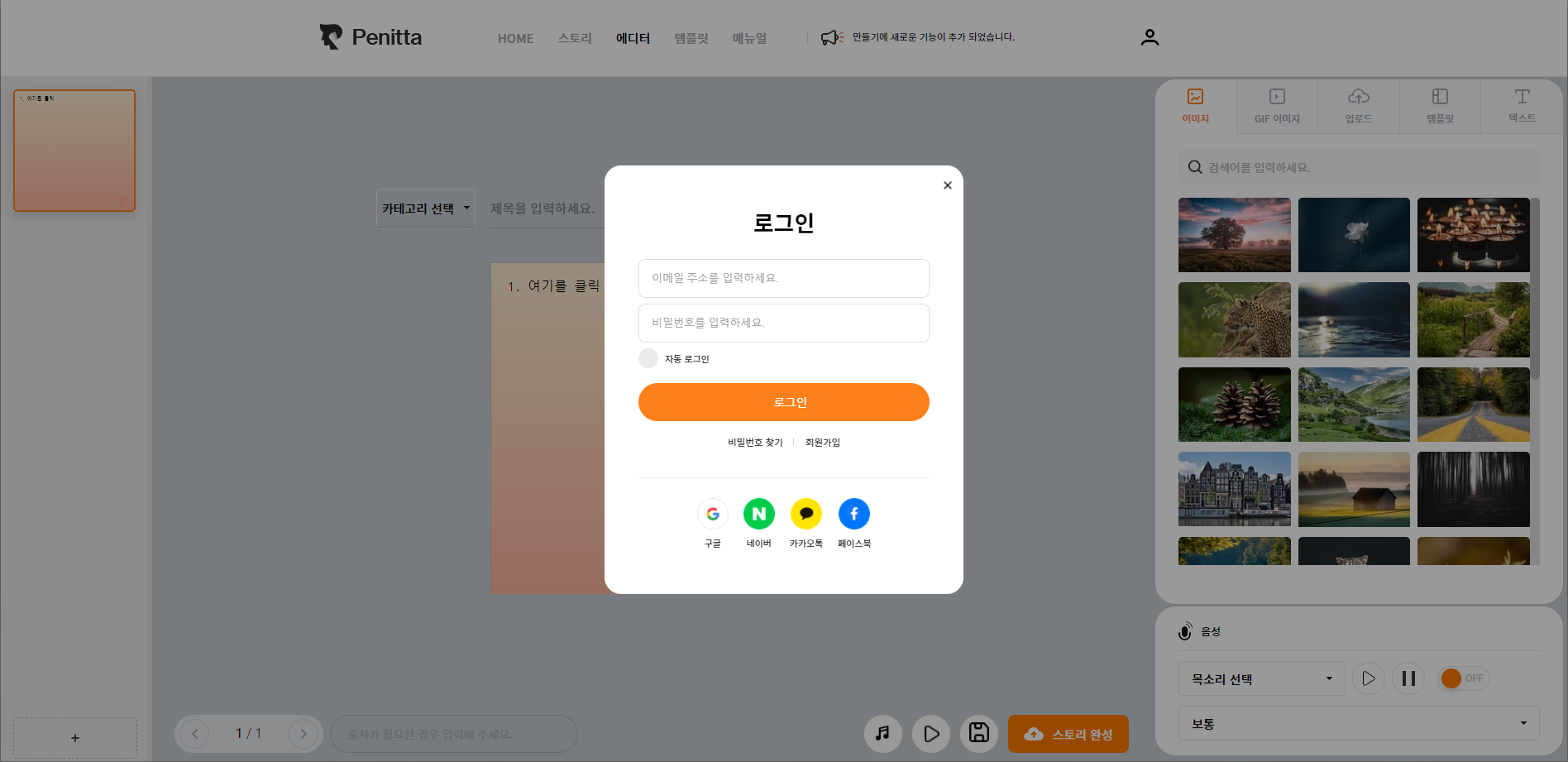1568x762 pixels.
Task: Switch to the 템플릿 panel tab
Action: 1440,107
